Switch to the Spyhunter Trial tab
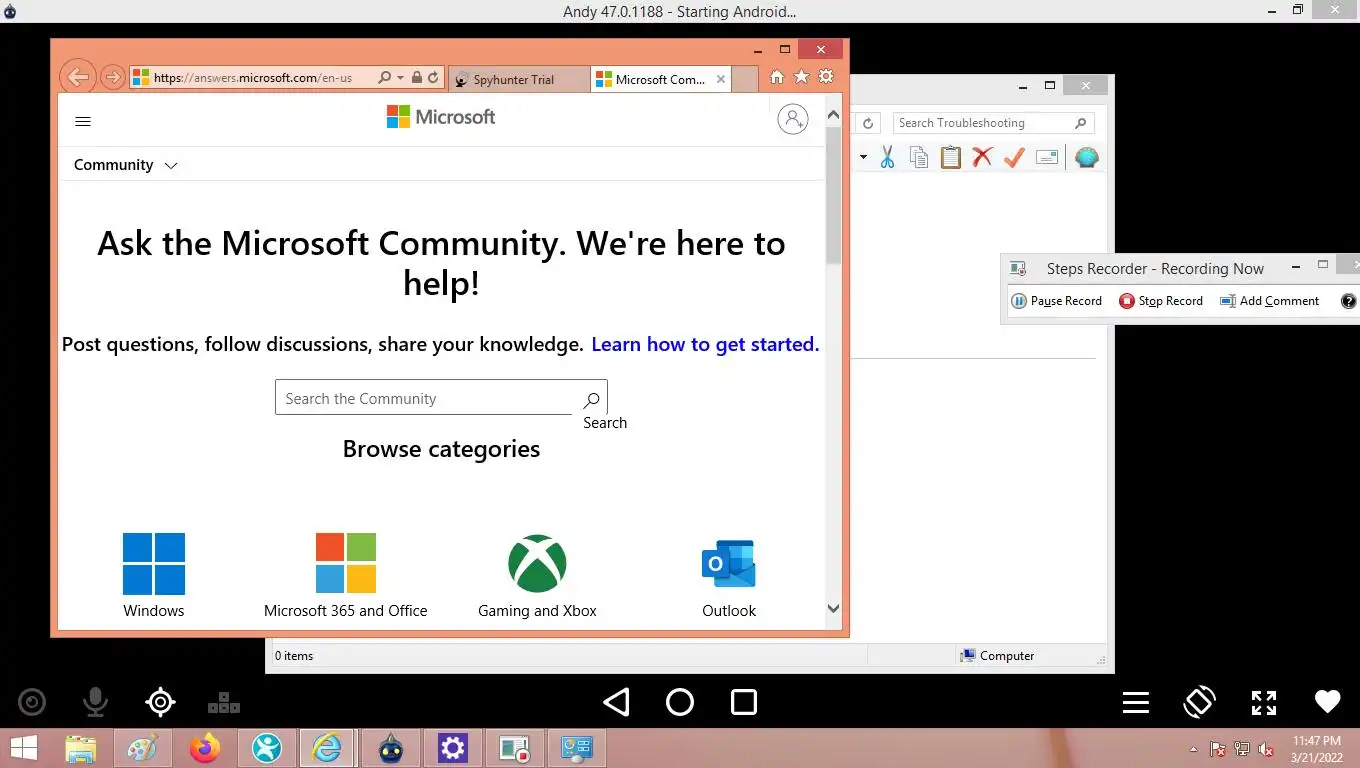Image resolution: width=1360 pixels, height=768 pixels. (518, 79)
